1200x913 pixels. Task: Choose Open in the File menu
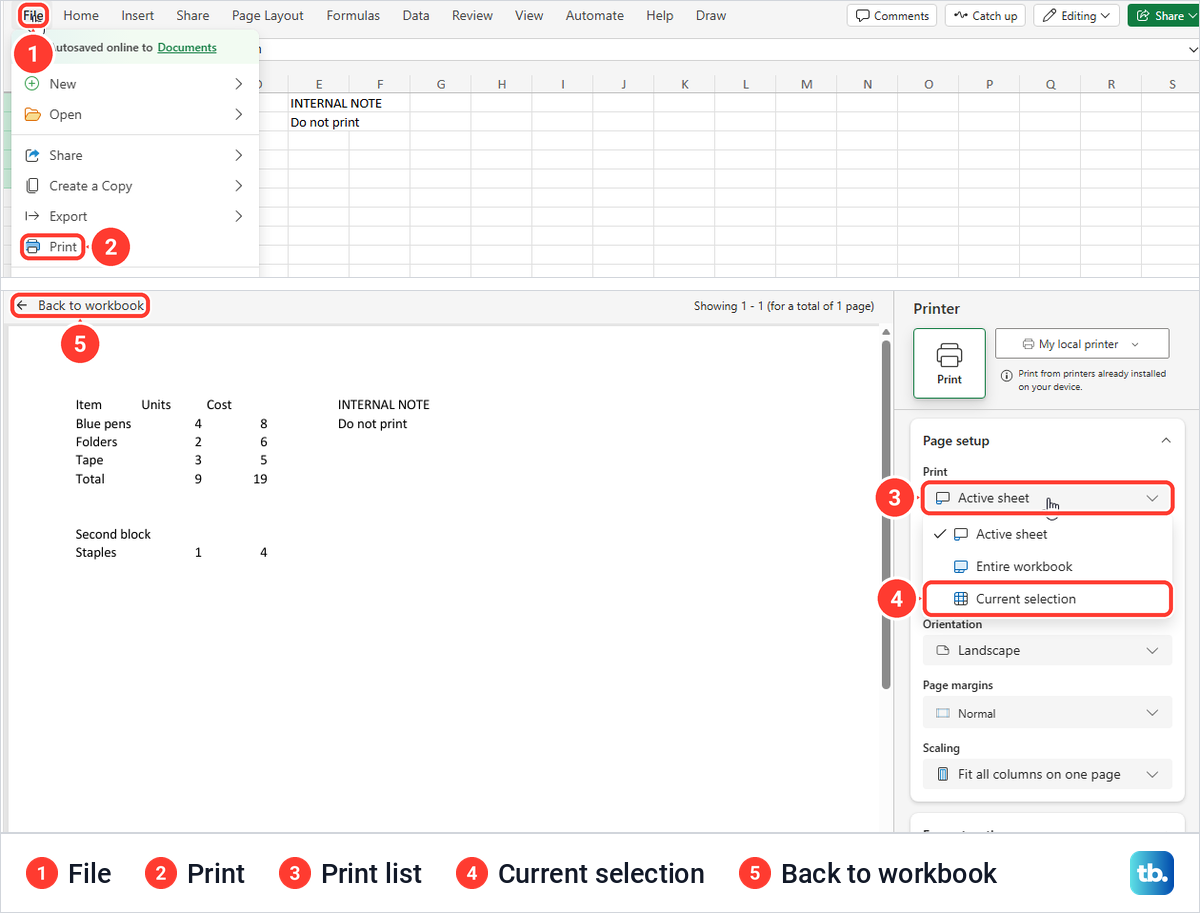point(134,115)
